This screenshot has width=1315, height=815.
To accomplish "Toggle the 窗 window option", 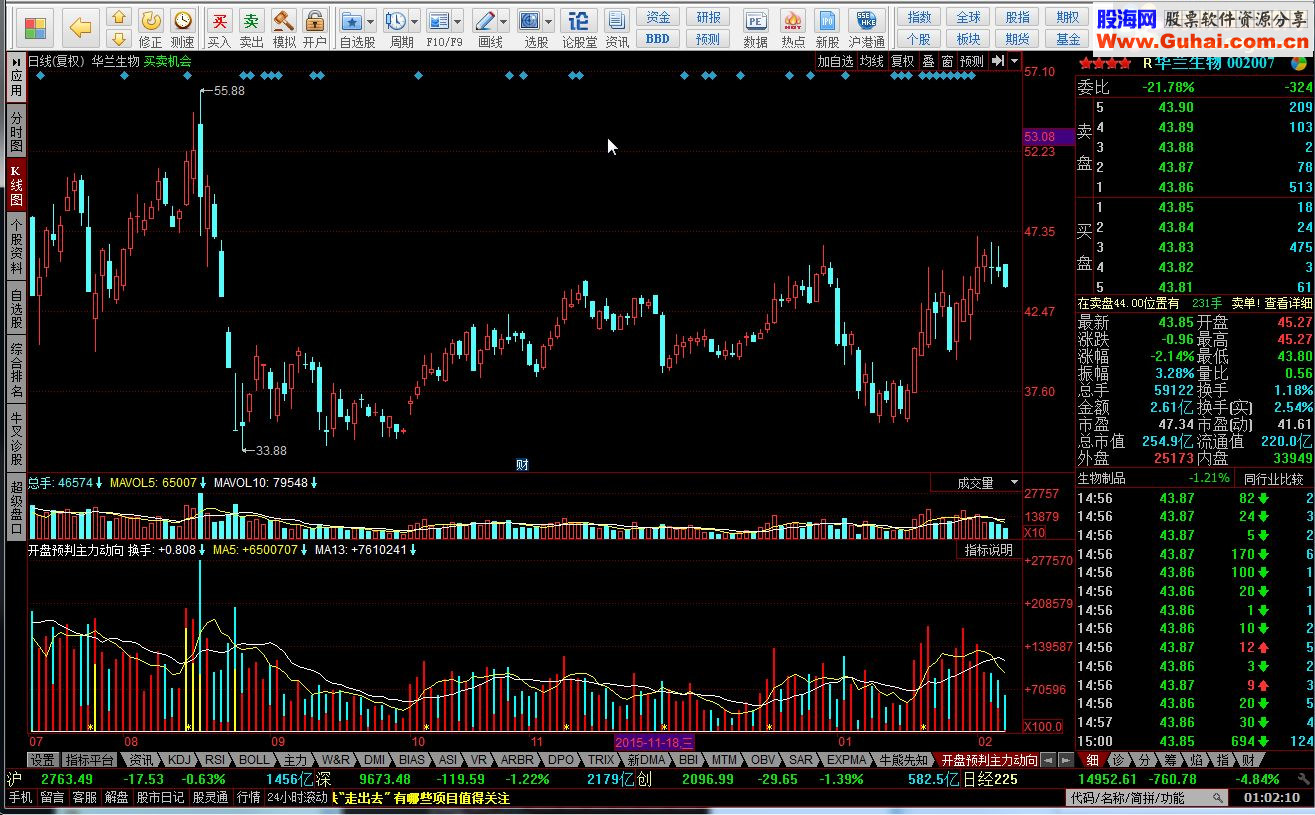I will (x=946, y=61).
